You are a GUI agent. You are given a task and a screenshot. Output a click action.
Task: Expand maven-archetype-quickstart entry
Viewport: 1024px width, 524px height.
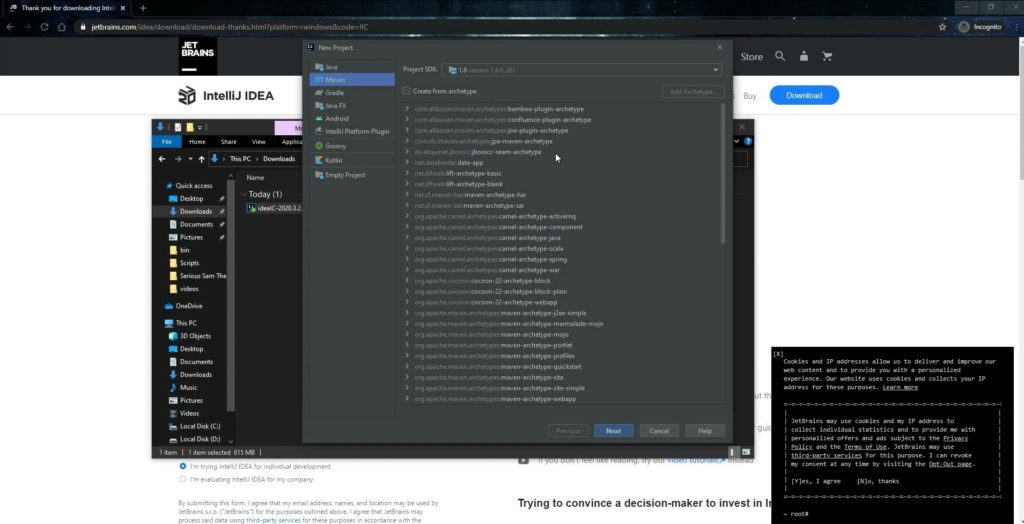pos(407,367)
